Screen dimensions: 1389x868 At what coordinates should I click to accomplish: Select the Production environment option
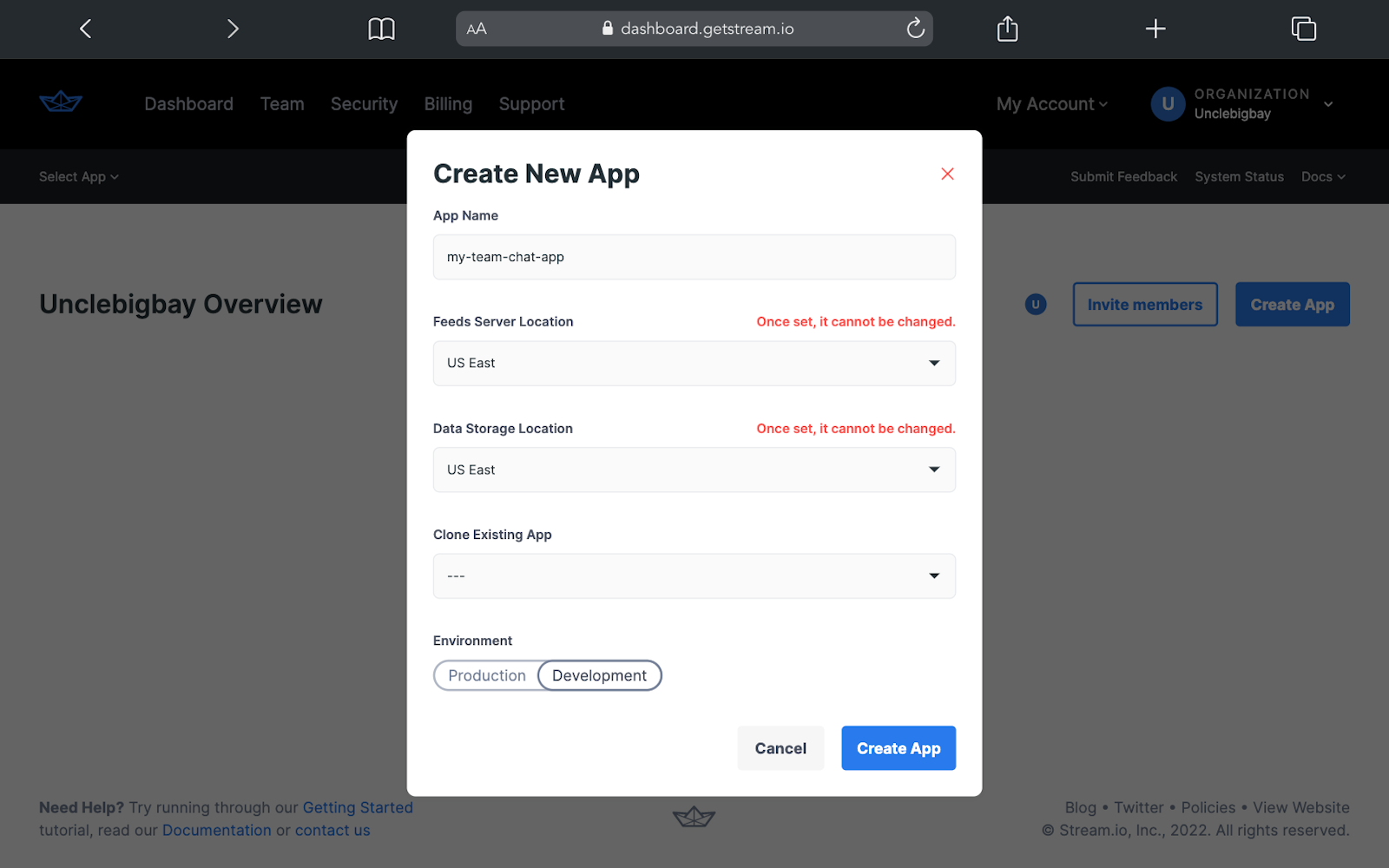[x=486, y=675]
